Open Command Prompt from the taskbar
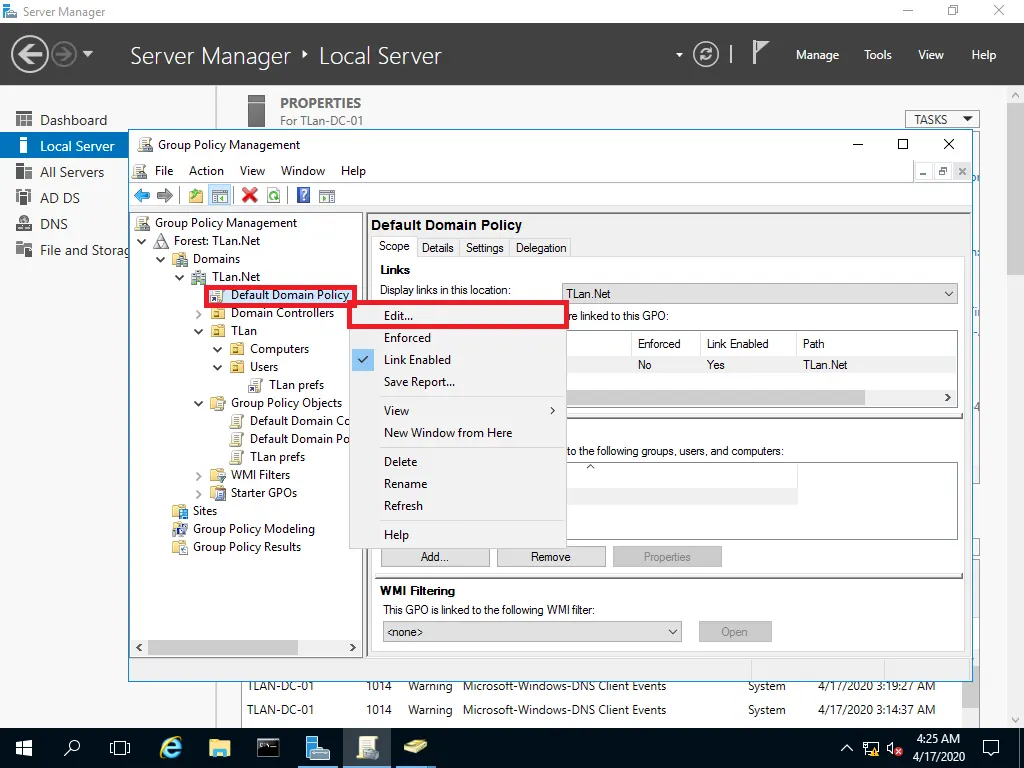 pyautogui.click(x=268, y=748)
